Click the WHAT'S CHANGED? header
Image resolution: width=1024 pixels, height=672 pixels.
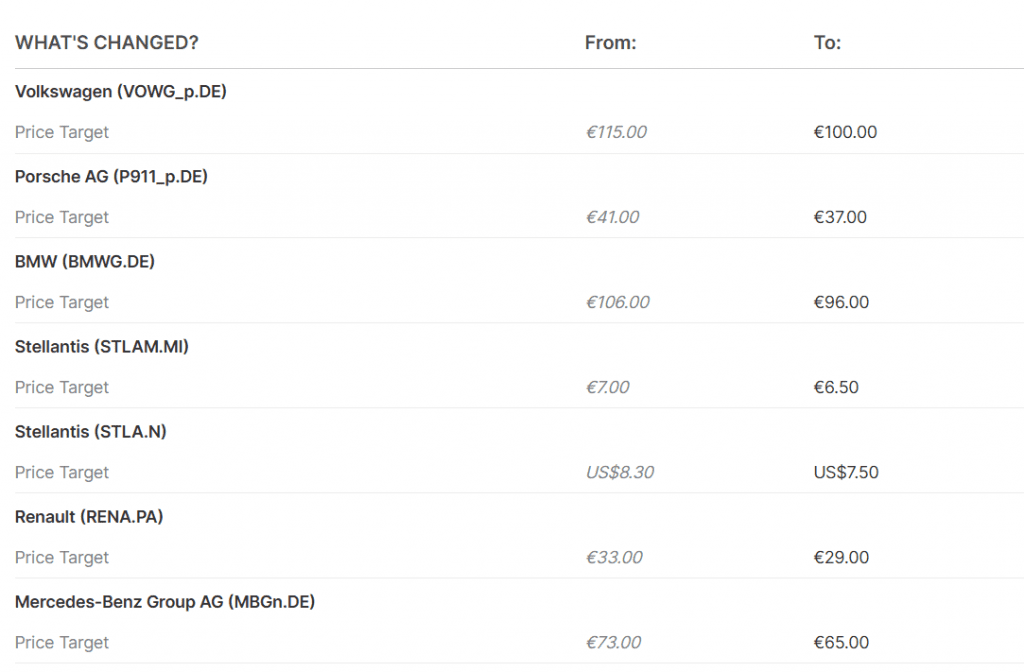(107, 43)
